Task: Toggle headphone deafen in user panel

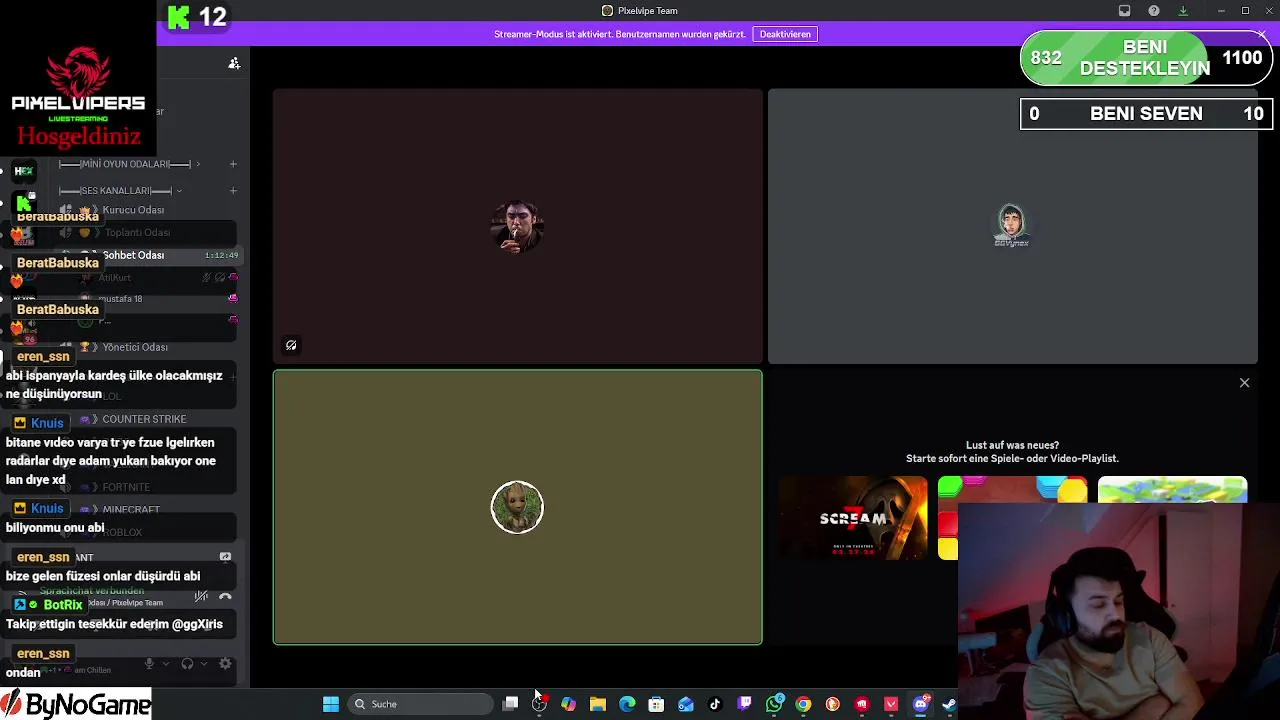Action: 187,664
